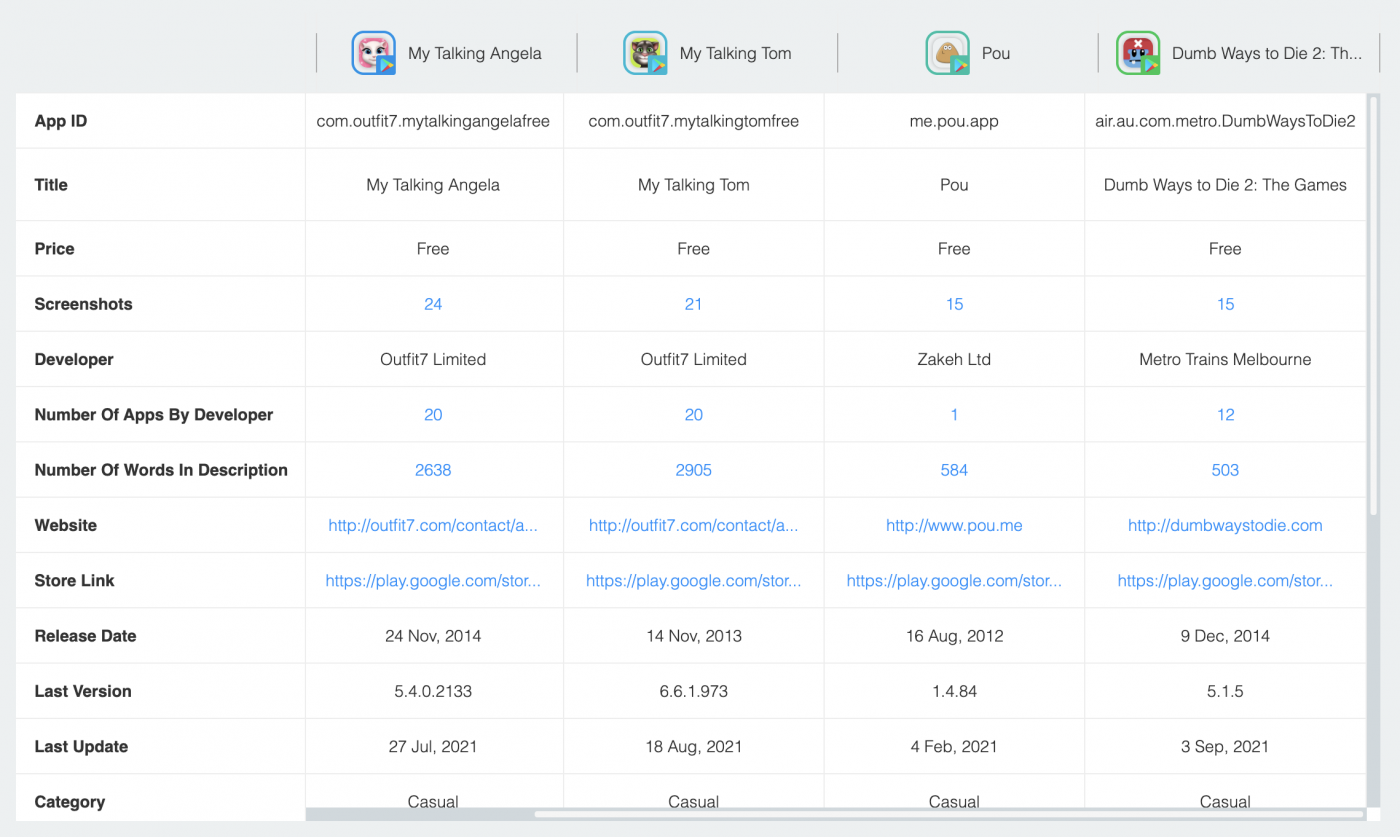The width and height of the screenshot is (1400, 837).
Task: Click description word count 503
Action: click(x=1225, y=470)
